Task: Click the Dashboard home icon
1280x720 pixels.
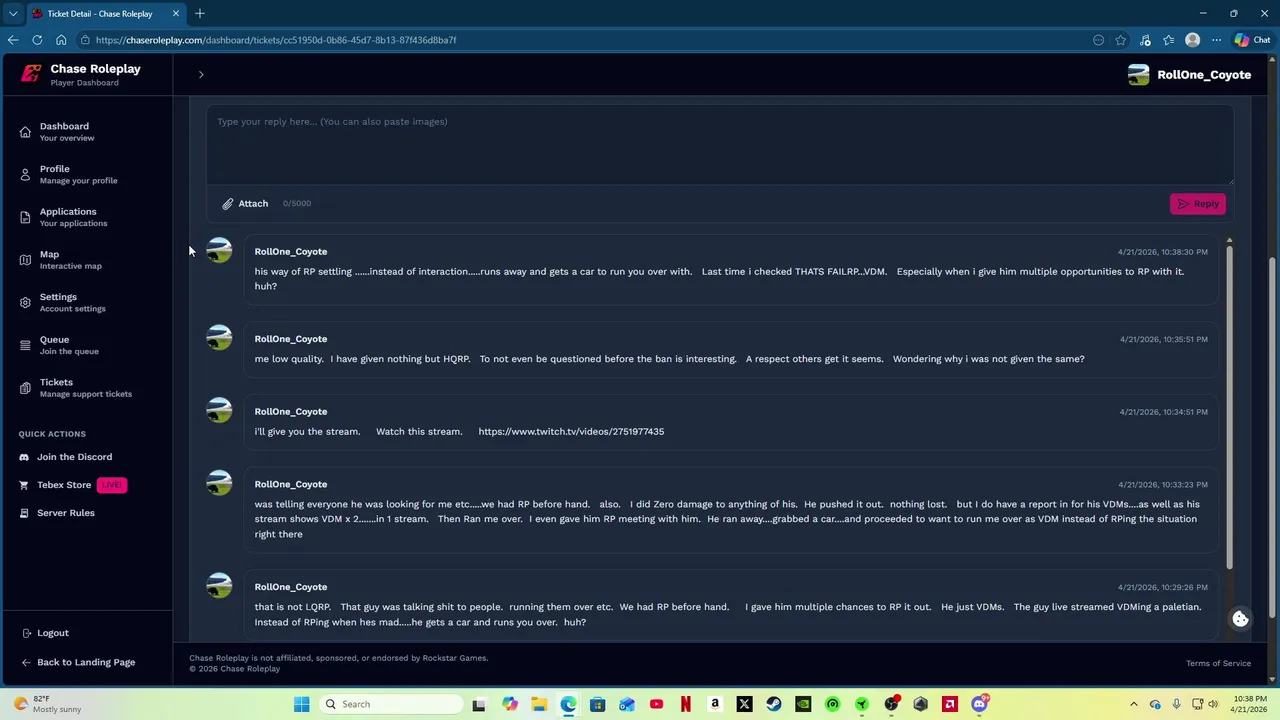Action: tap(25, 132)
